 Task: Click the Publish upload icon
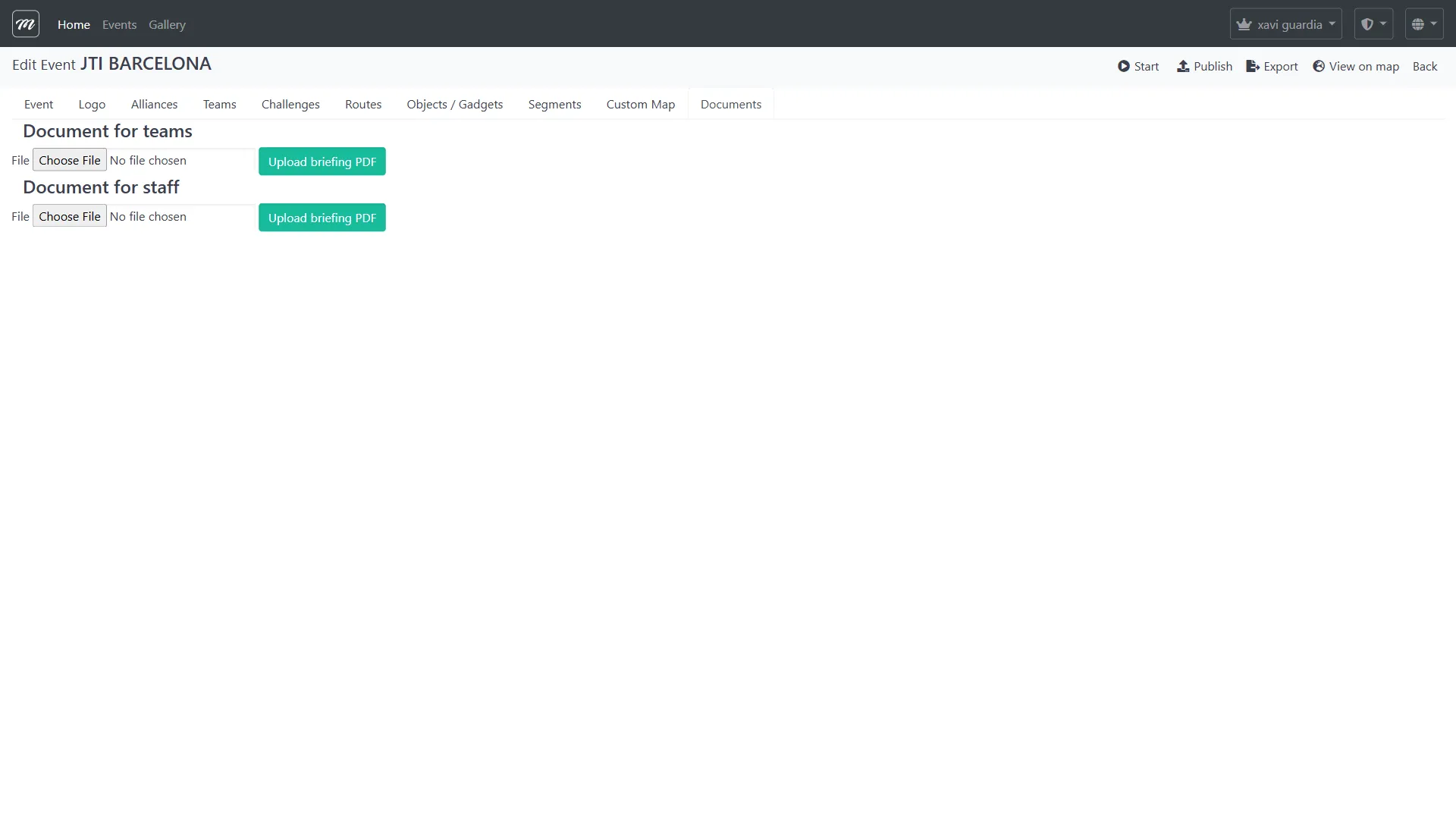coord(1185,66)
